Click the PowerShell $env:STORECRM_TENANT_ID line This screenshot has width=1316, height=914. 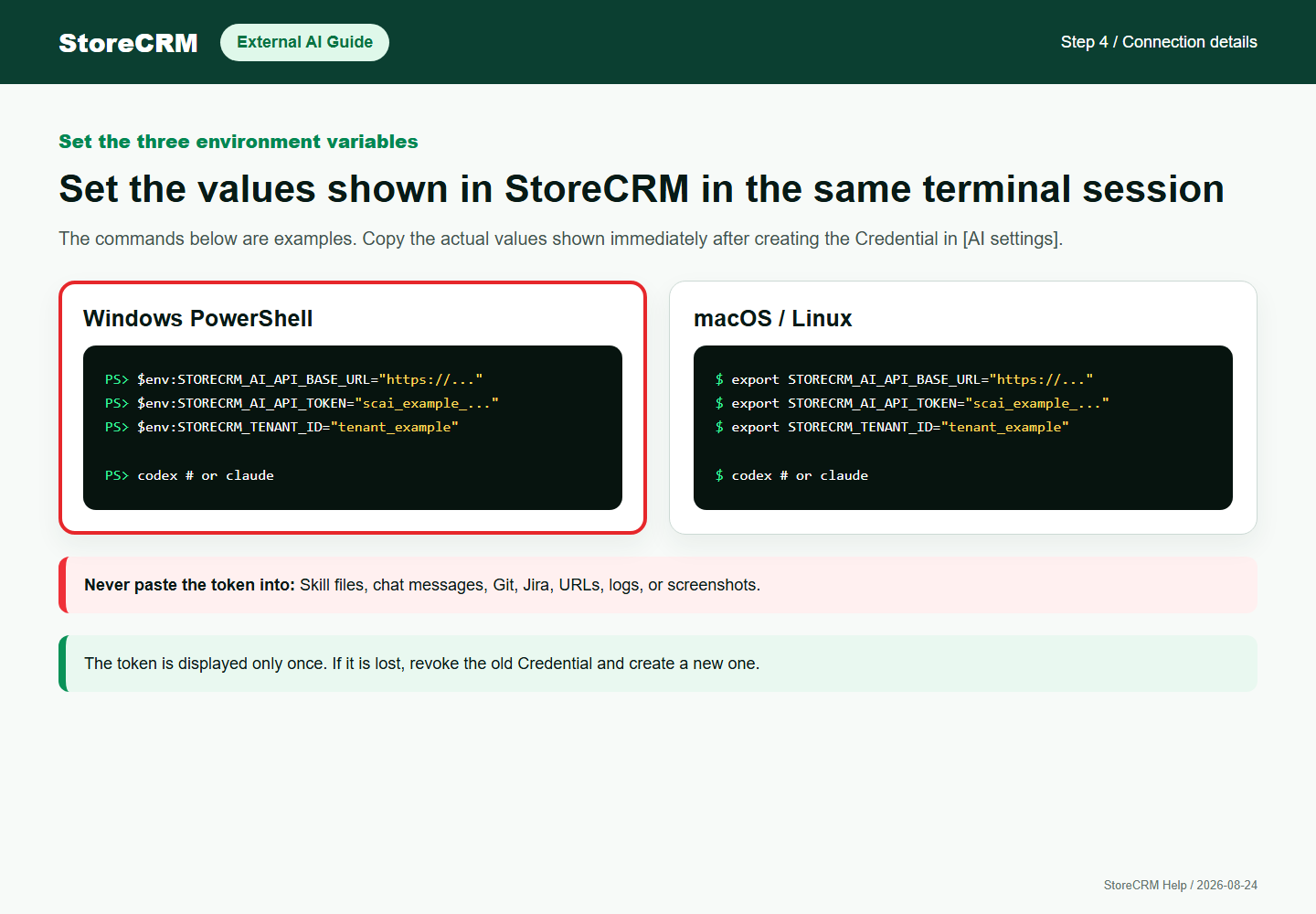pyautogui.click(x=281, y=427)
